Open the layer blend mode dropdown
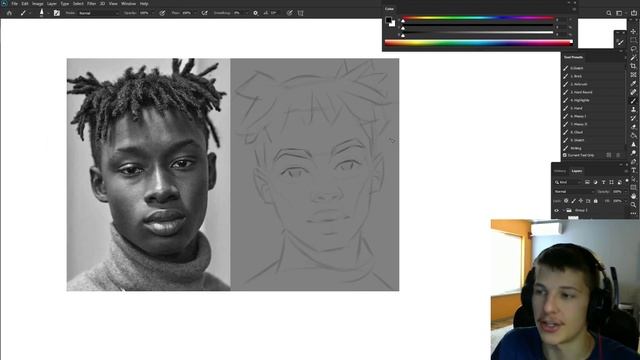This screenshot has width=640, height=360. pos(573,191)
